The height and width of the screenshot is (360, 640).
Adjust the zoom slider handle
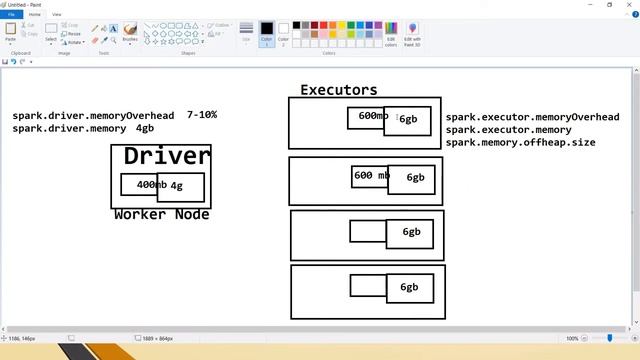tap(610, 338)
